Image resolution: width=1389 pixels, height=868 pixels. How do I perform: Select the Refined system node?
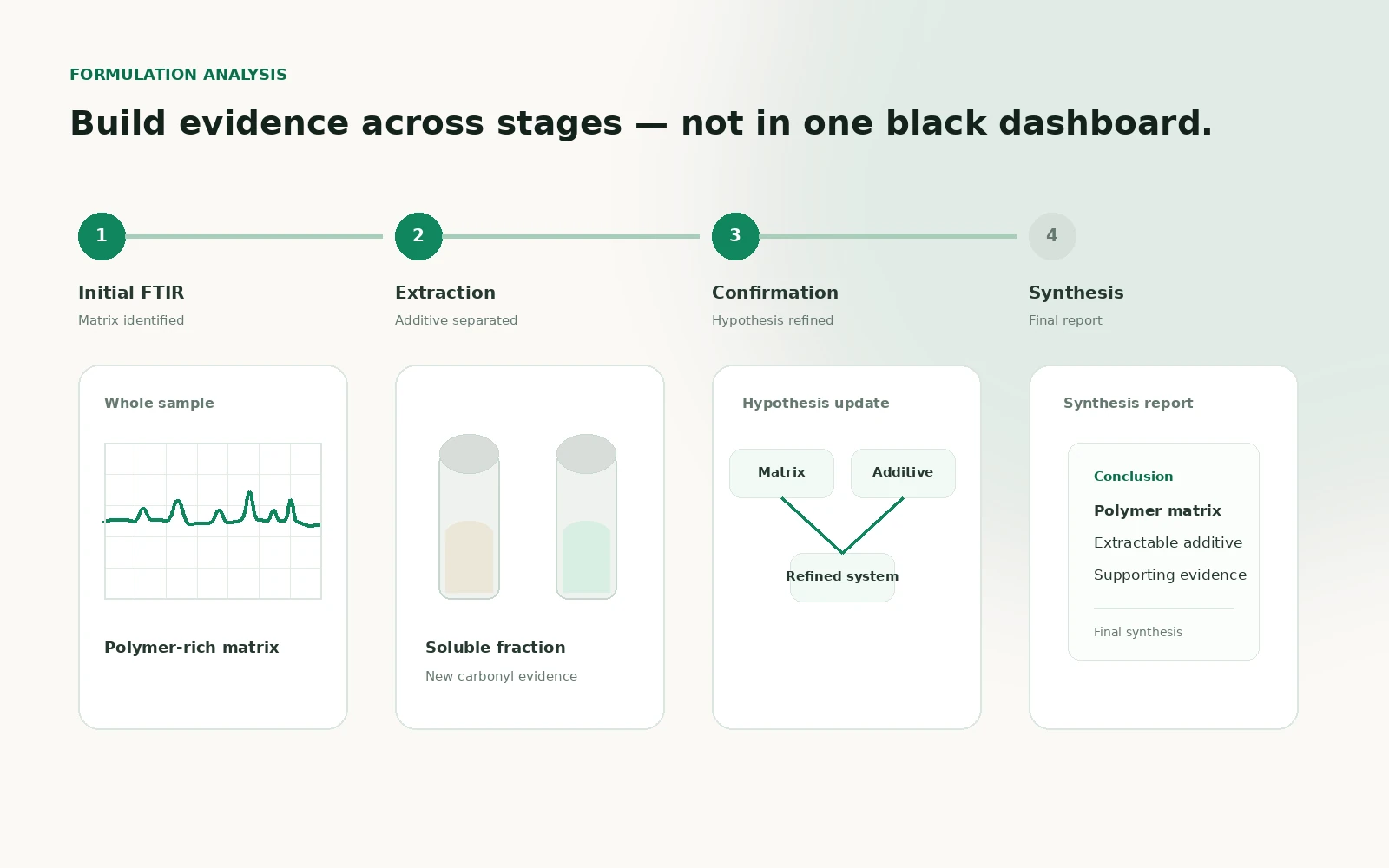pos(842,577)
